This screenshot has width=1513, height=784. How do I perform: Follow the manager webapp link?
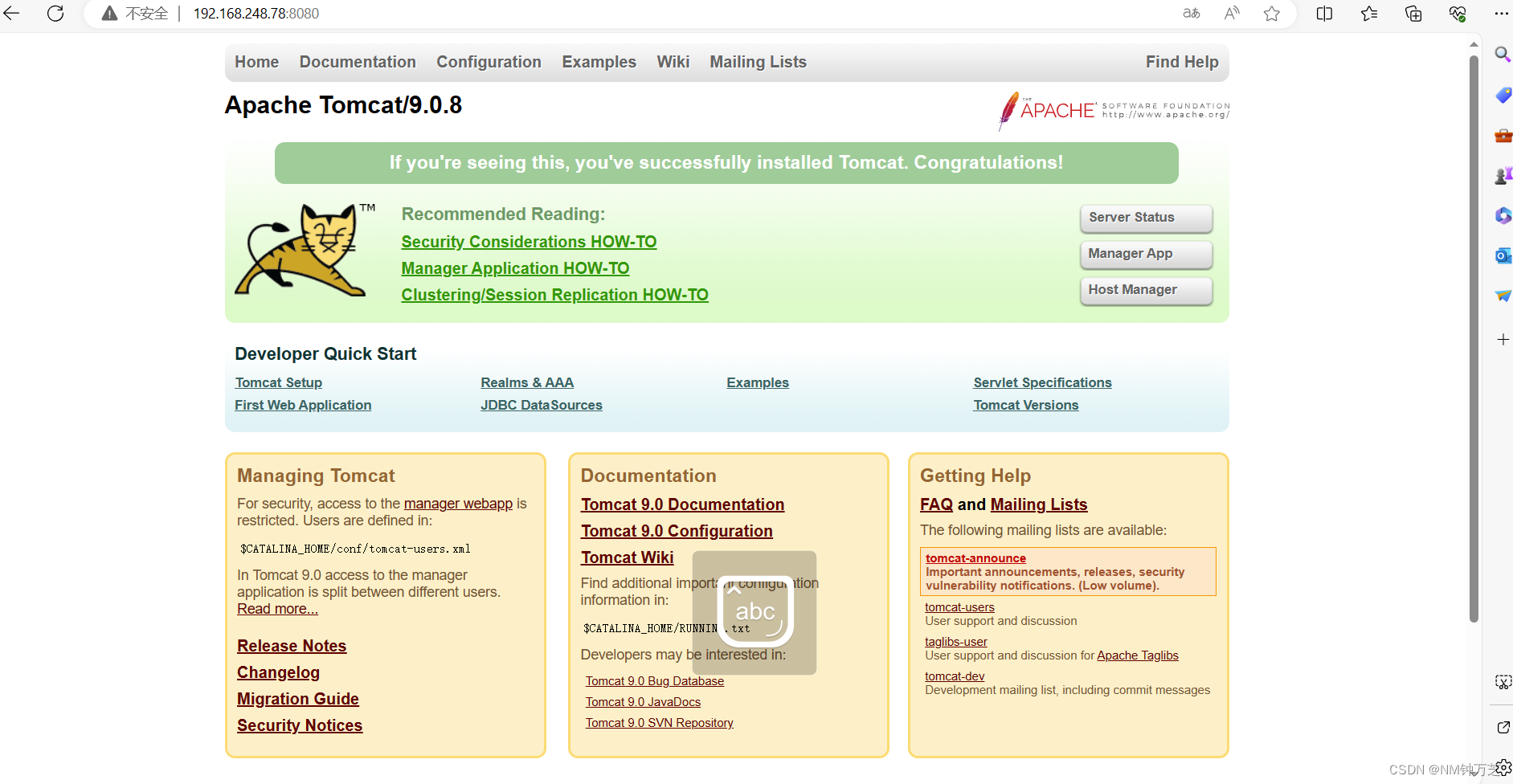458,504
